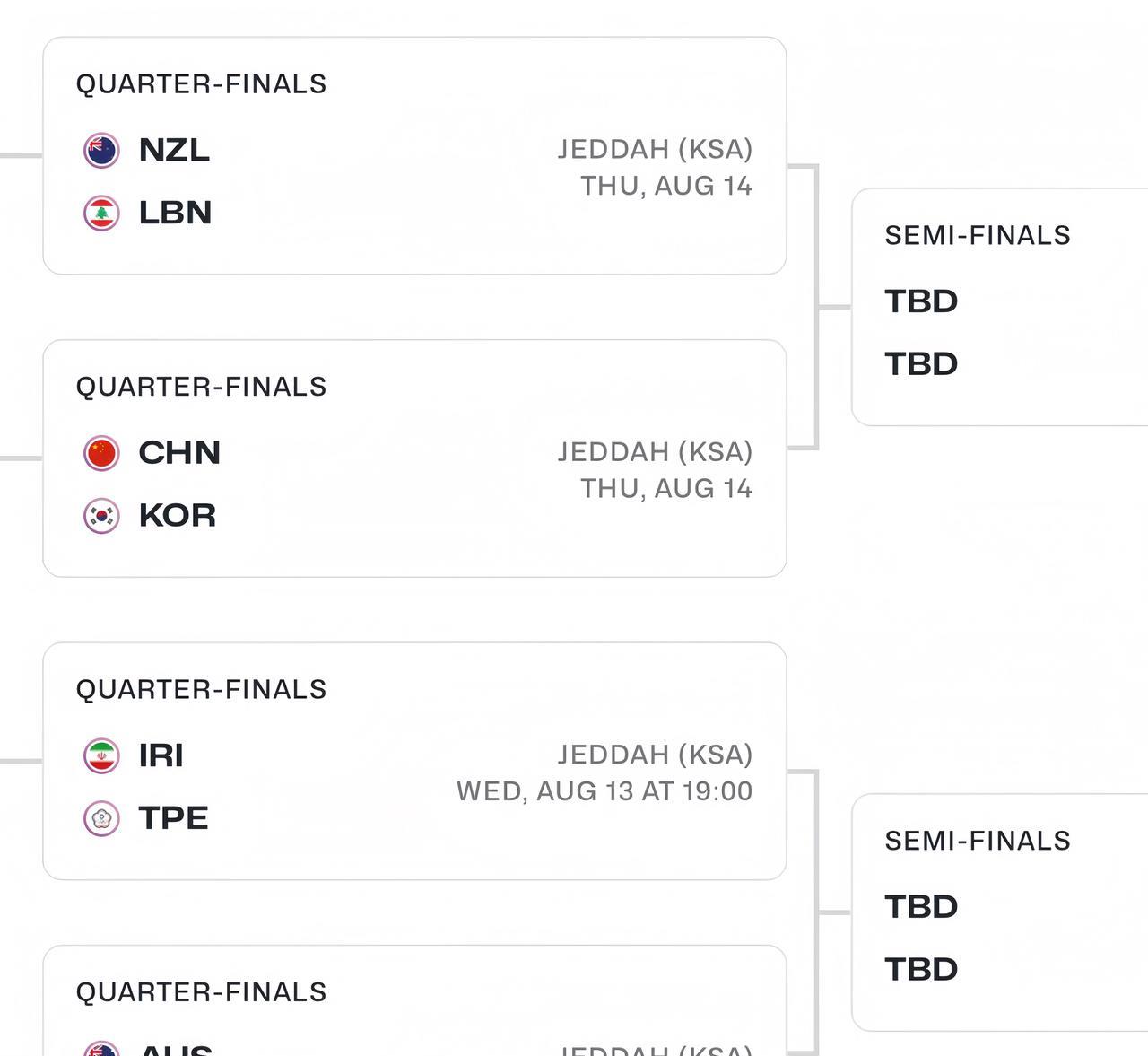
Task: Click the IRI vs TPE Quarter-Finals heading
Action: tap(201, 690)
